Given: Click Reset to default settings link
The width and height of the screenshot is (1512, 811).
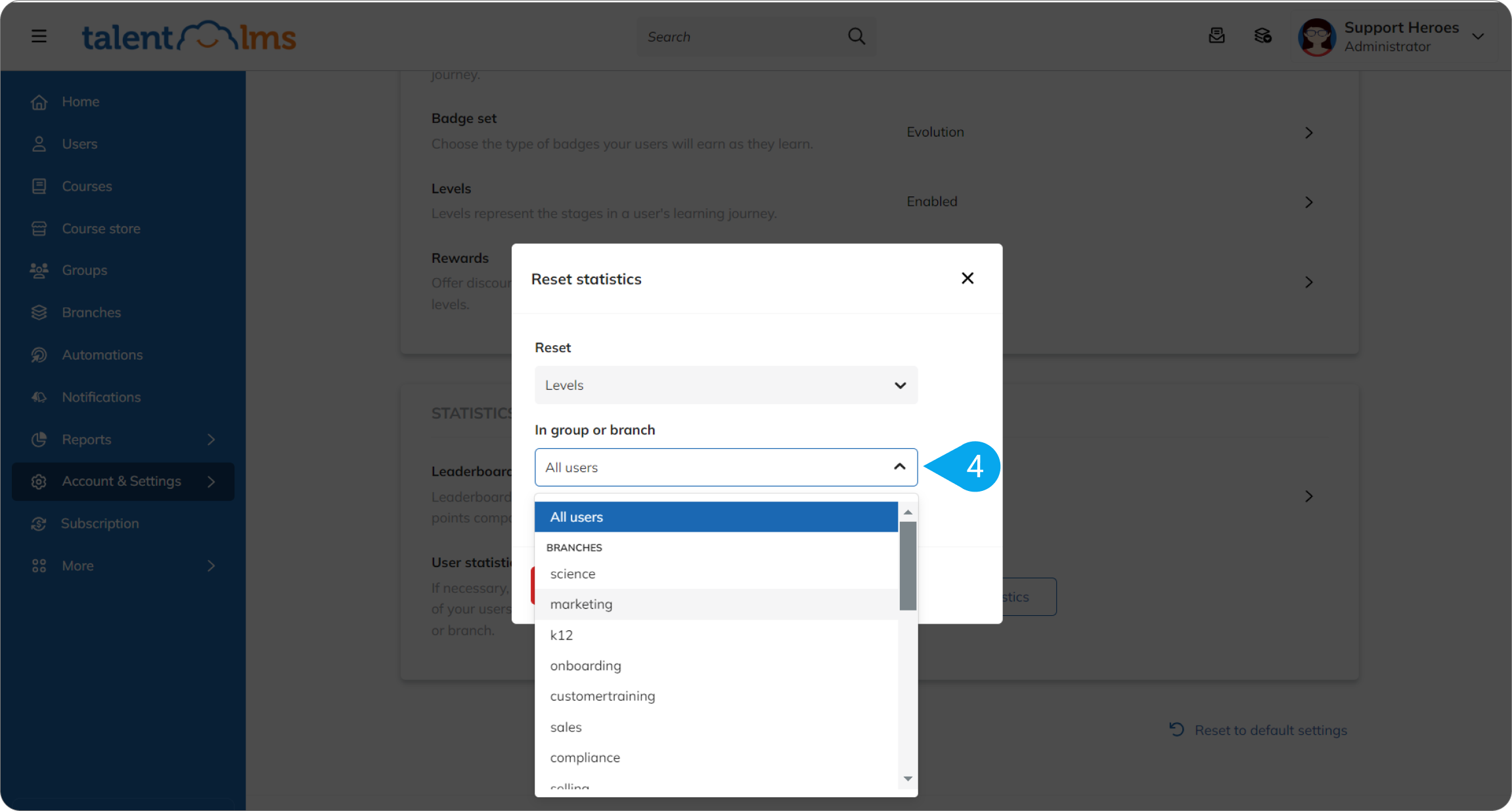Looking at the screenshot, I should point(1258,730).
